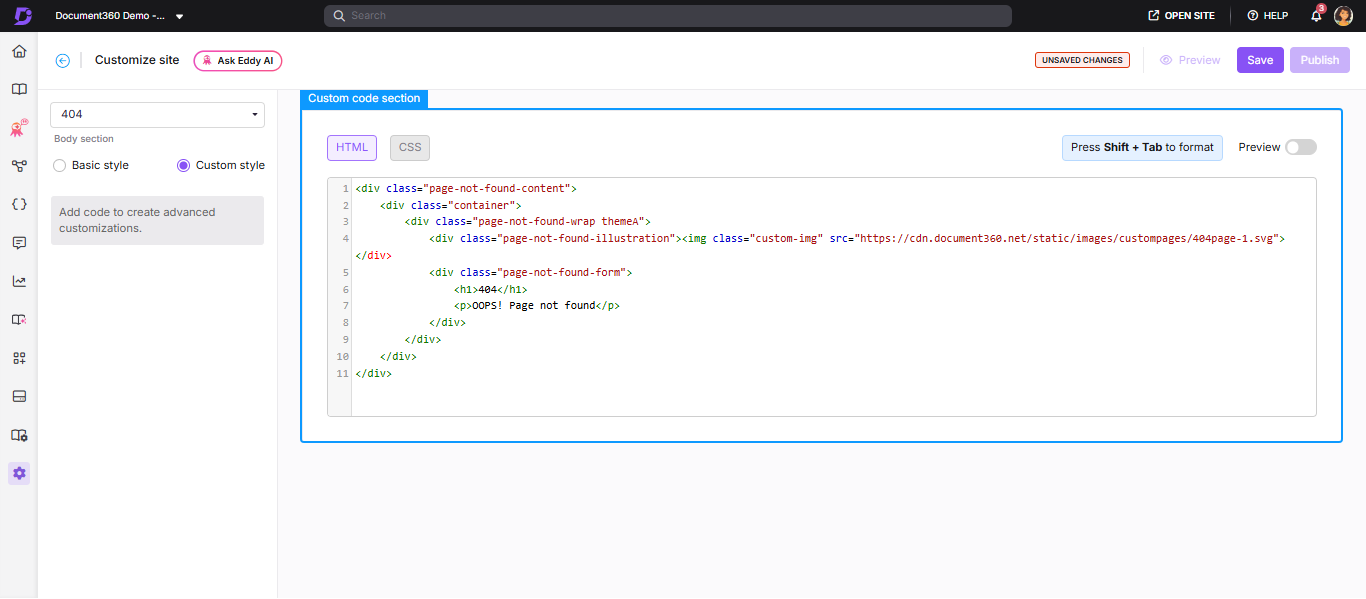Click 'OOPS! Page not found' code line

(x=537, y=306)
